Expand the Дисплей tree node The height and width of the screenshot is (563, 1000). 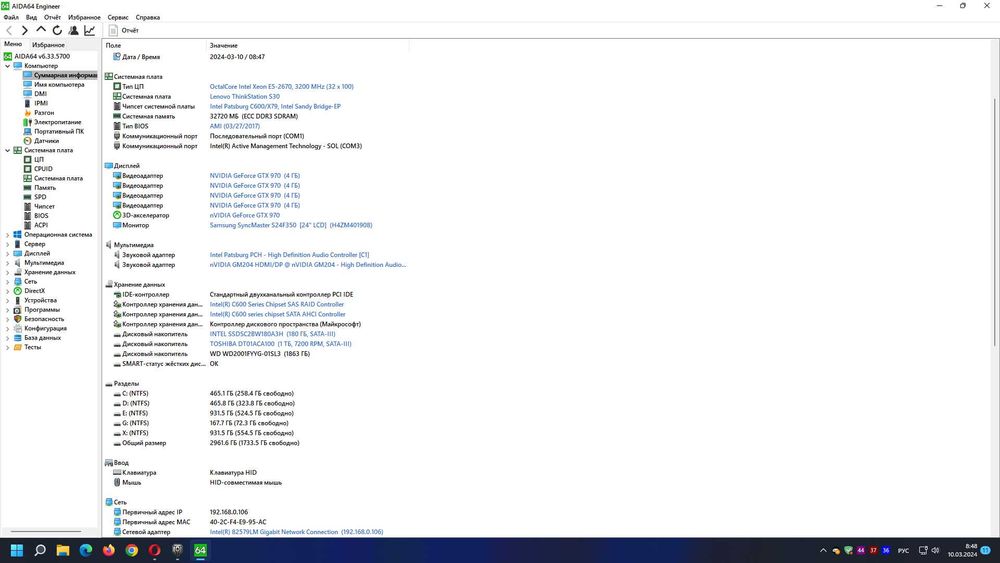pyautogui.click(x=8, y=253)
